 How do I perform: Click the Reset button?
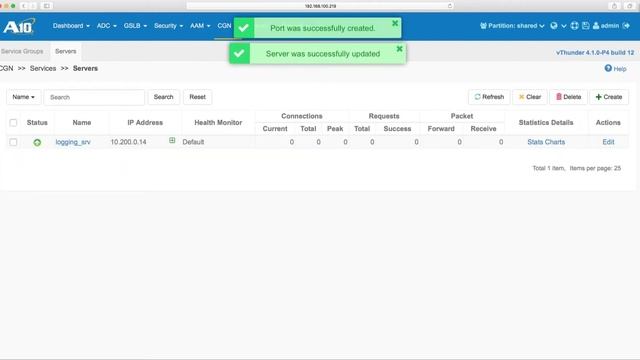(x=198, y=97)
